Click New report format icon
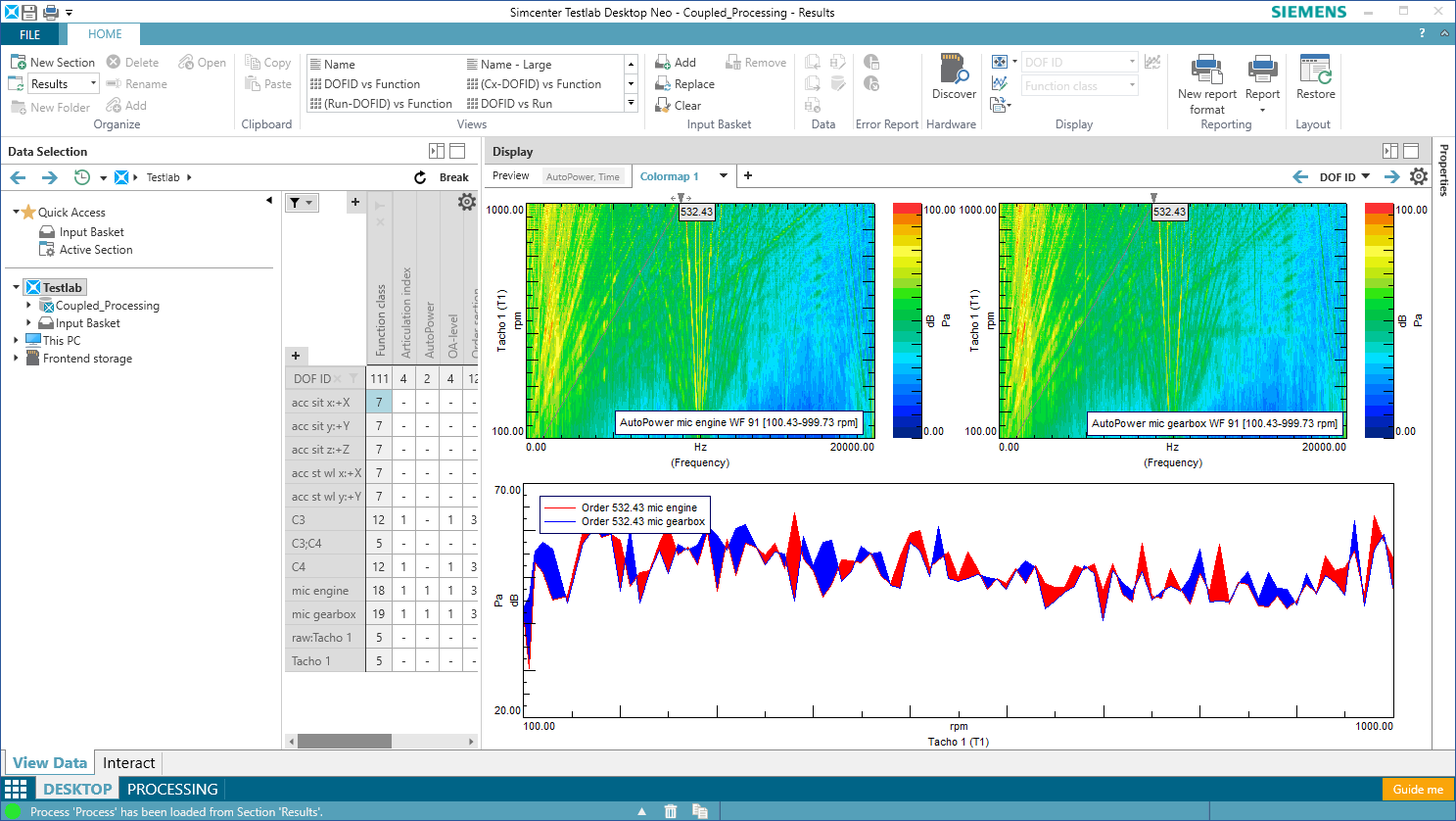Screen dimensions: 1456x821 (1206, 70)
